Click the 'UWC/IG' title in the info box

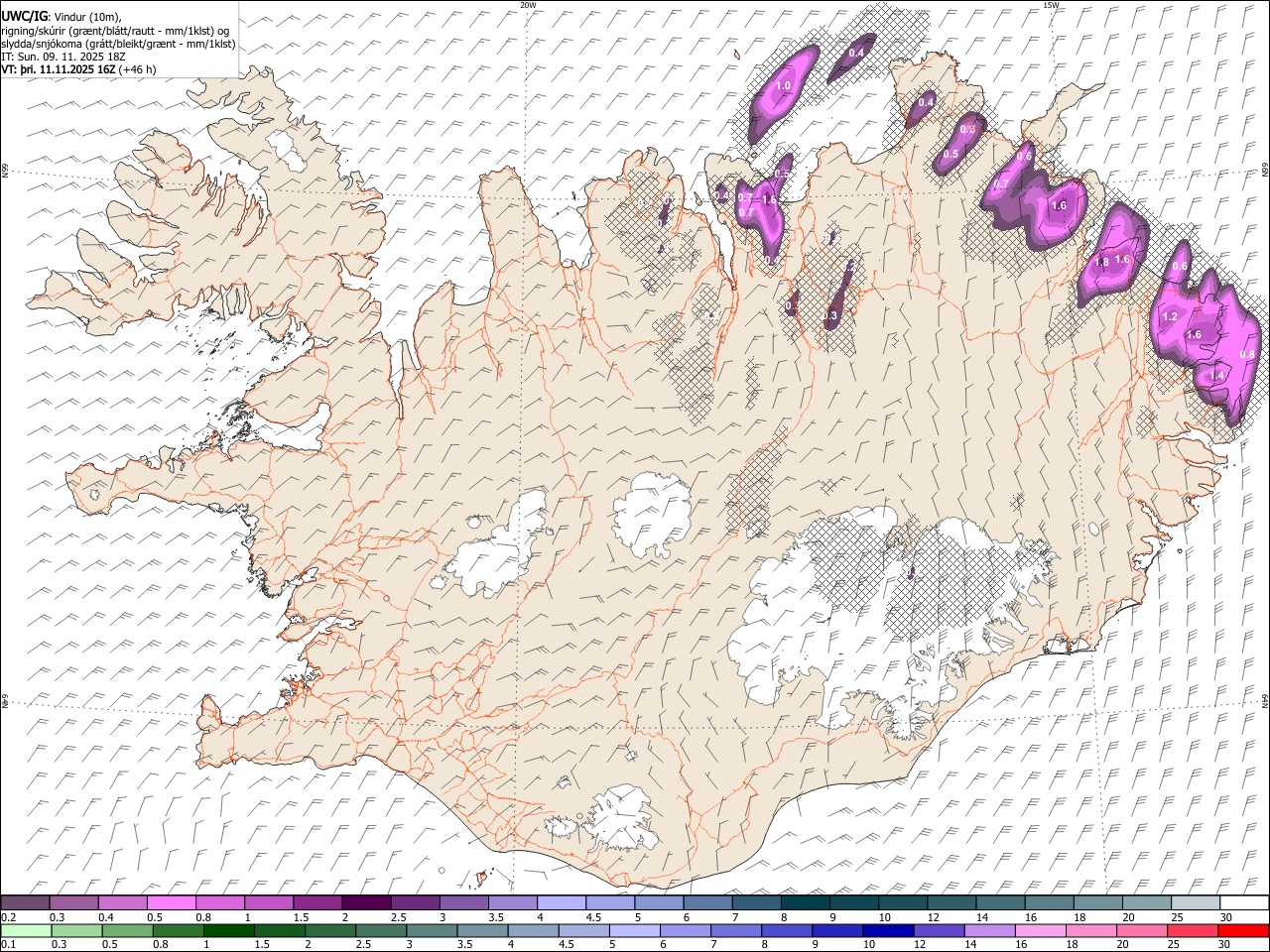pyautogui.click(x=24, y=16)
